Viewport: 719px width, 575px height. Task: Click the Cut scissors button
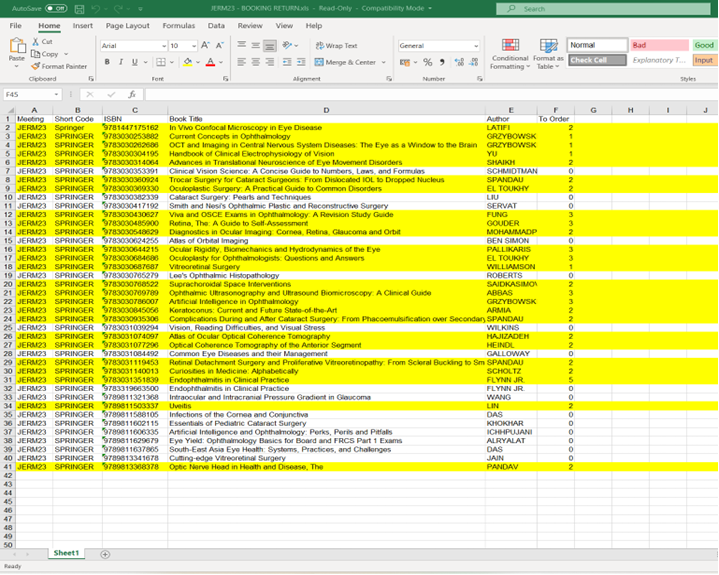pos(42,41)
